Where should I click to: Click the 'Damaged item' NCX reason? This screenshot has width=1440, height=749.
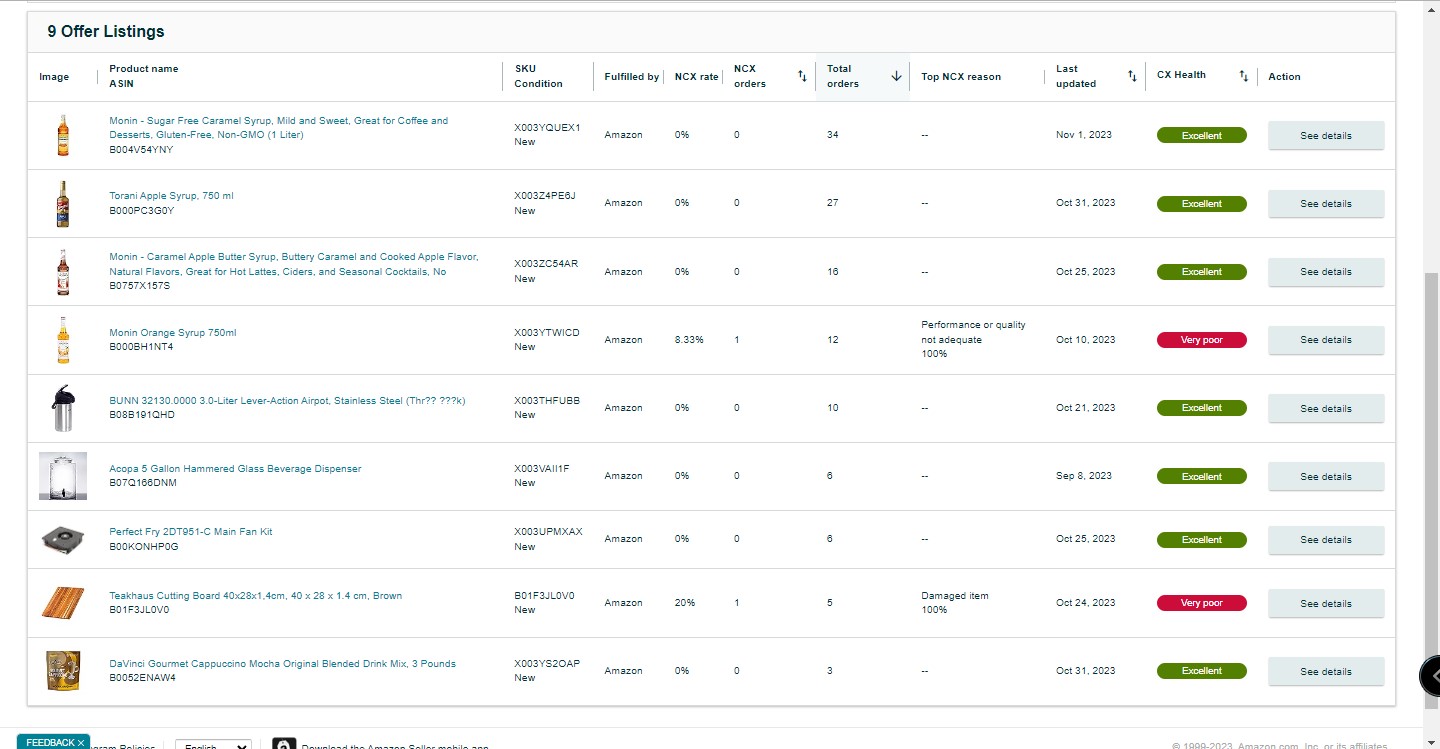955,596
